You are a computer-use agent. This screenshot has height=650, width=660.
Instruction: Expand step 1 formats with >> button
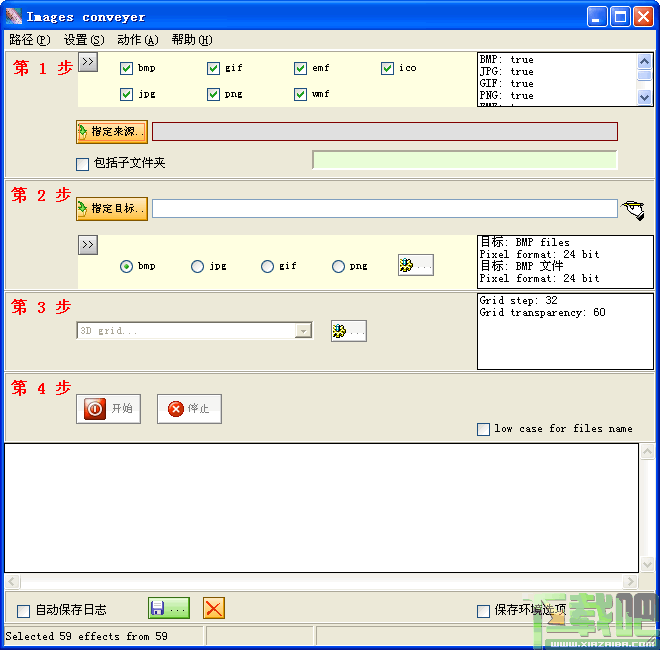tap(88, 62)
